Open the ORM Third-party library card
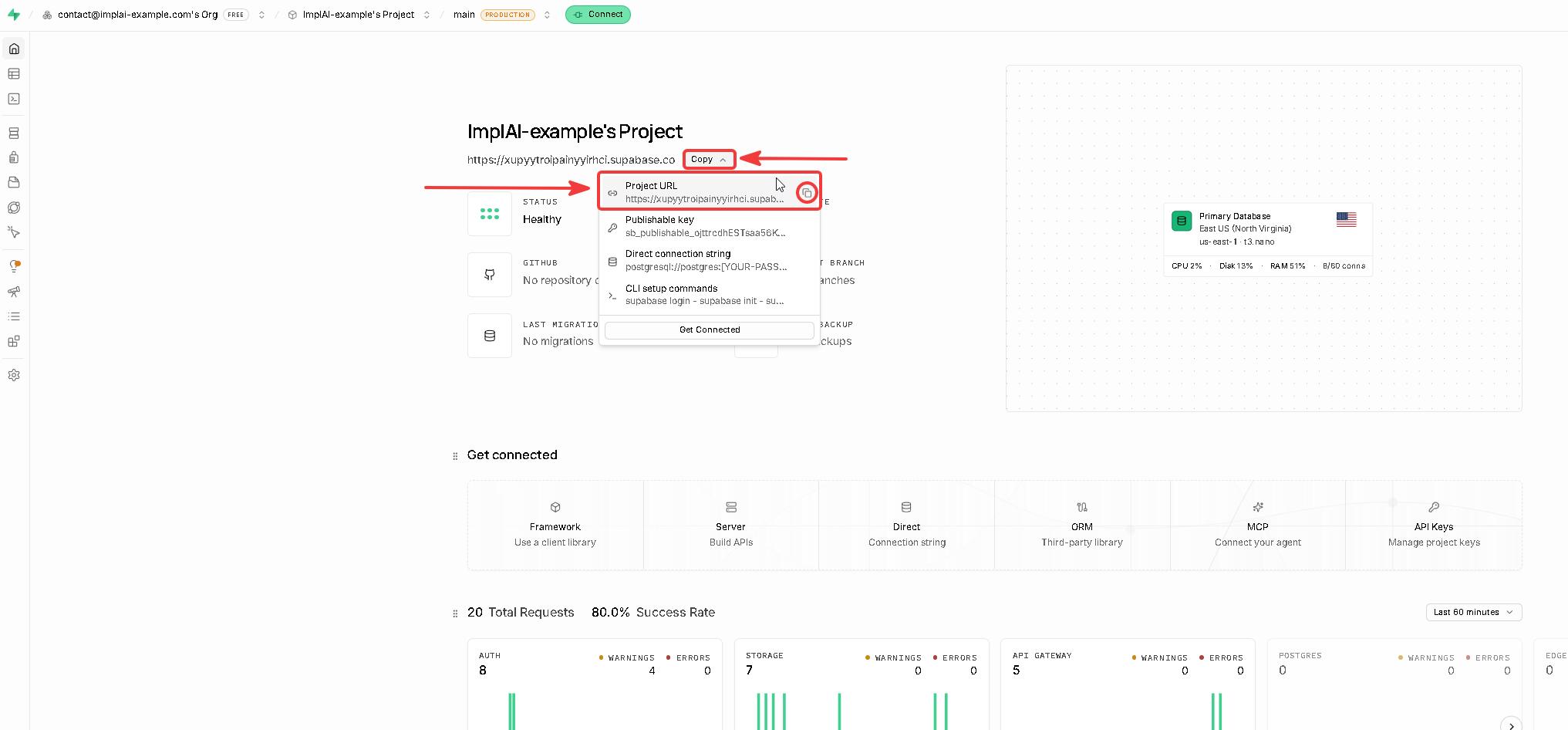Image resolution: width=1568 pixels, height=730 pixels. tap(1082, 526)
